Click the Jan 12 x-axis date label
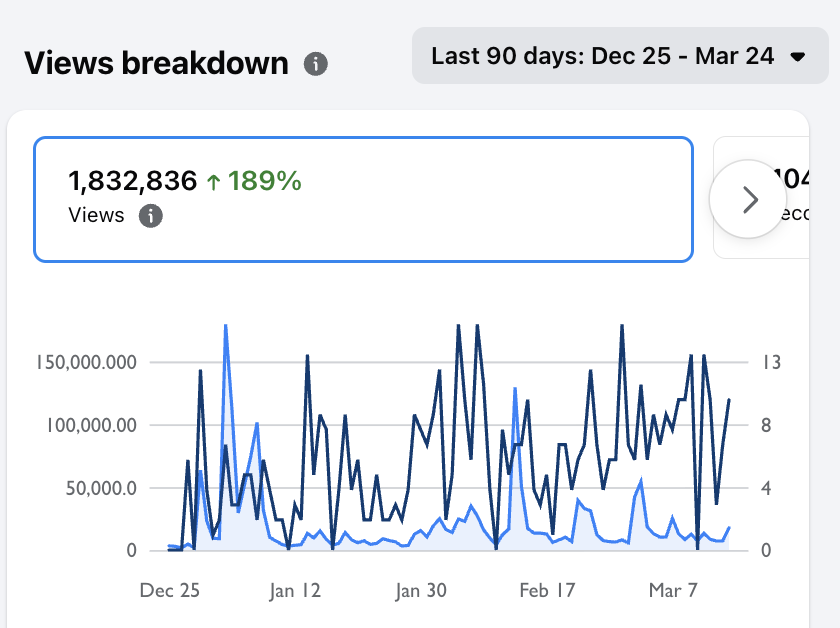This screenshot has width=840, height=628. click(296, 591)
